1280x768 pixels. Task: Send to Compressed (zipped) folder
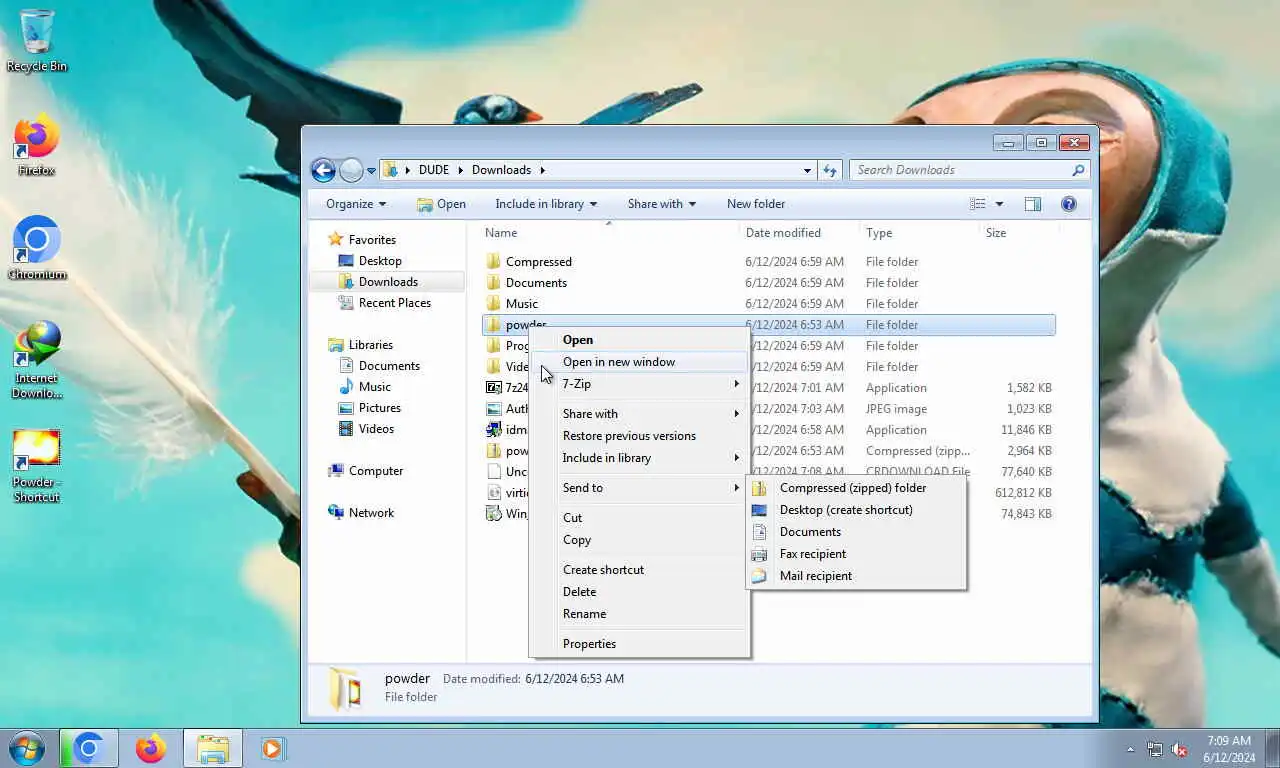[x=857, y=488]
